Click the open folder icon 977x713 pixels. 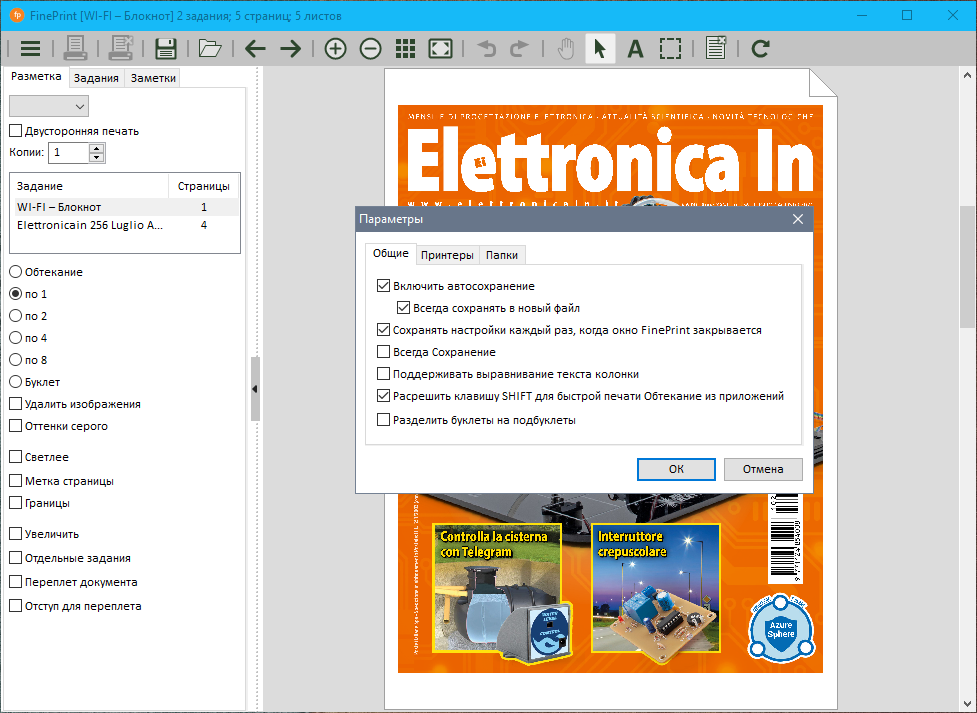(209, 48)
